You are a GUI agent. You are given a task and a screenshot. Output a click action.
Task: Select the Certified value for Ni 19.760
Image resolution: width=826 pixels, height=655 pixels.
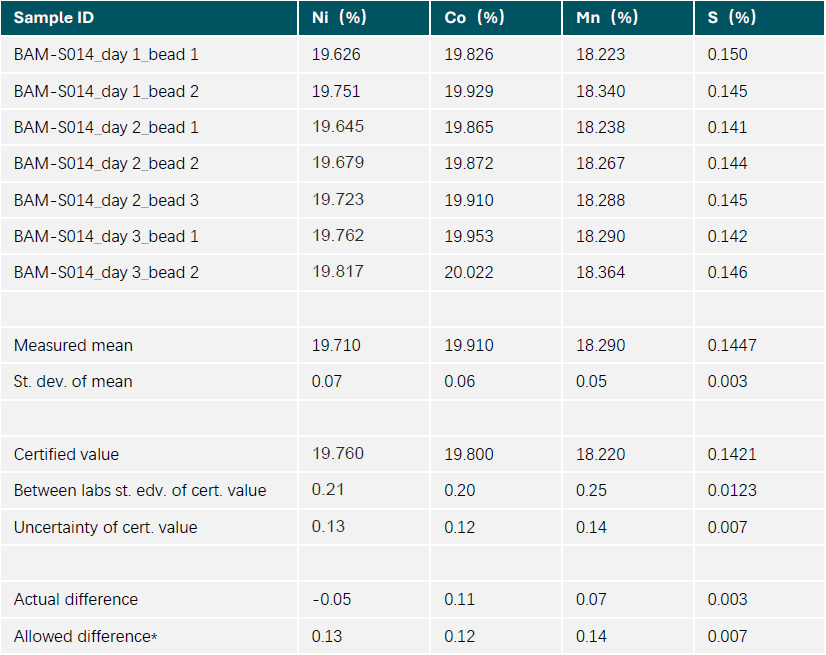(x=337, y=454)
